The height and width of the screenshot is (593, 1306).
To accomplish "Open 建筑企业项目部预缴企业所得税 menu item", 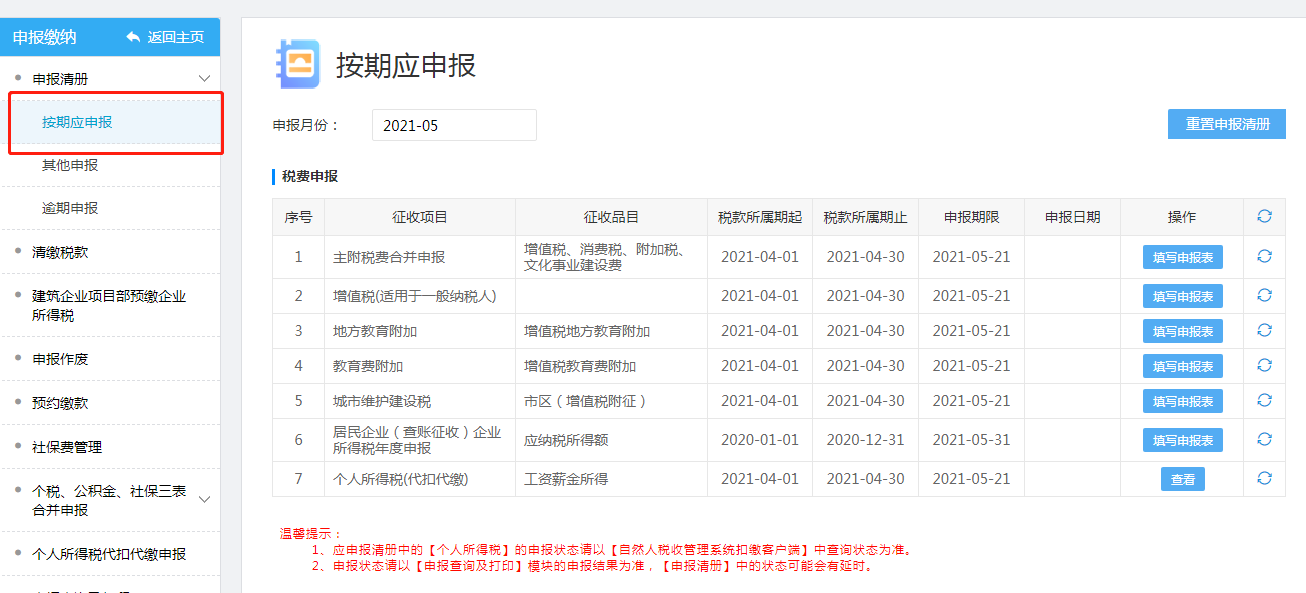I will pyautogui.click(x=109, y=305).
